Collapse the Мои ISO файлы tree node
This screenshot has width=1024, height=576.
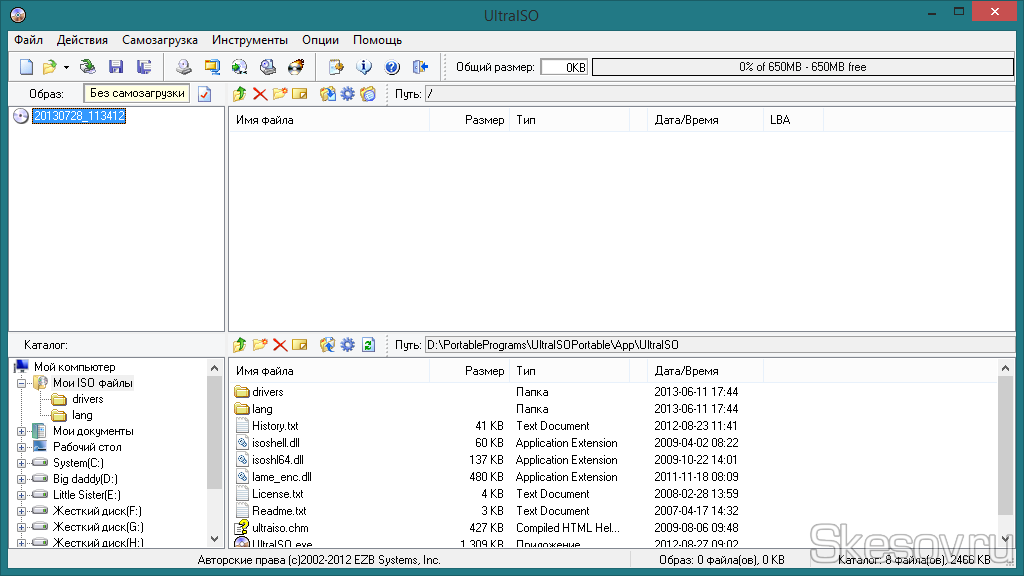(x=21, y=383)
